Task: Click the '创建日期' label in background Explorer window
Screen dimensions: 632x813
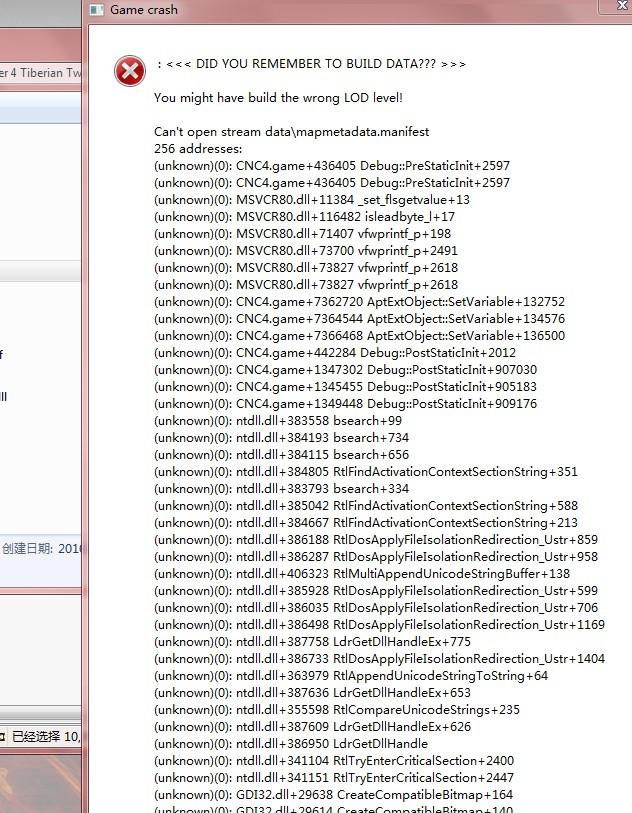Action: 27,549
